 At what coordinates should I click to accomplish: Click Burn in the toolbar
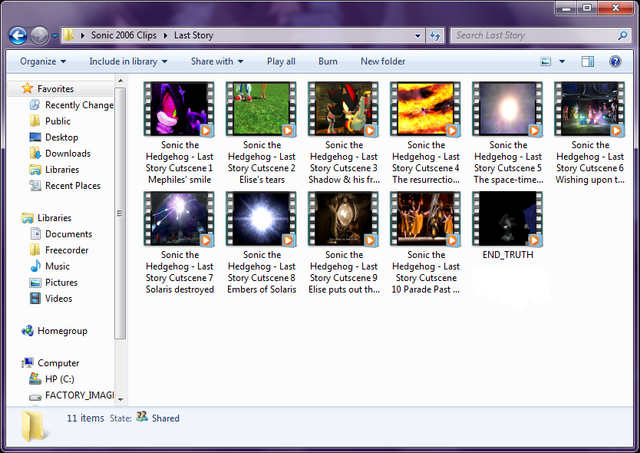click(328, 62)
